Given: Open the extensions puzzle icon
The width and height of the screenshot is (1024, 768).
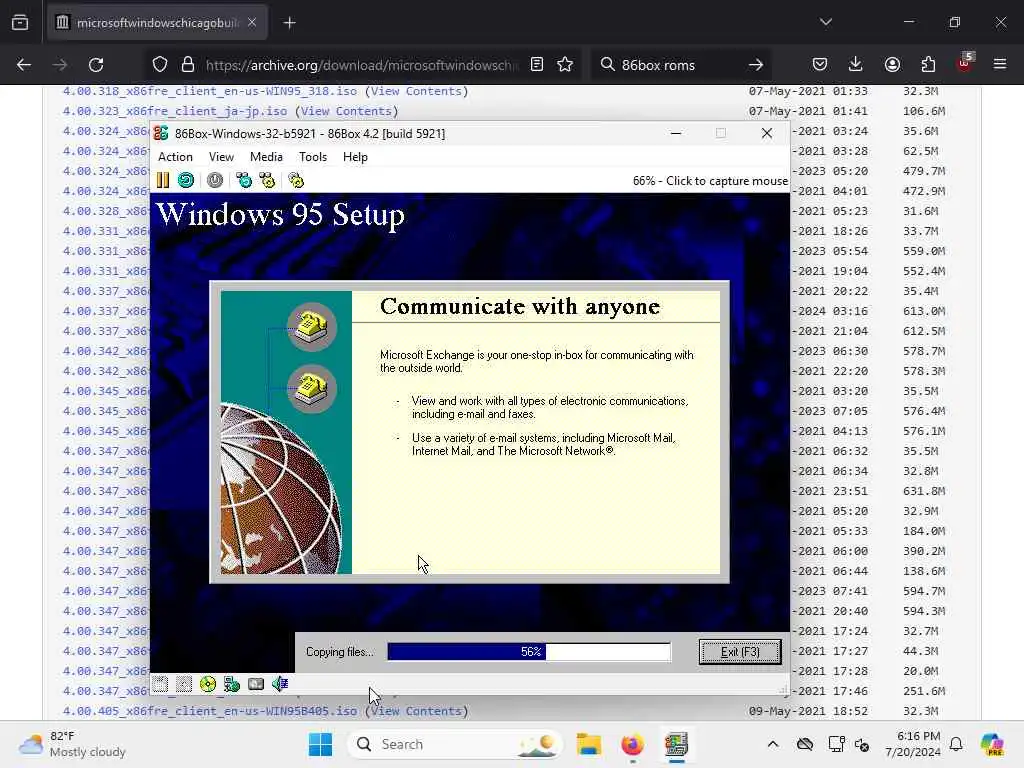Looking at the screenshot, I should 928,64.
